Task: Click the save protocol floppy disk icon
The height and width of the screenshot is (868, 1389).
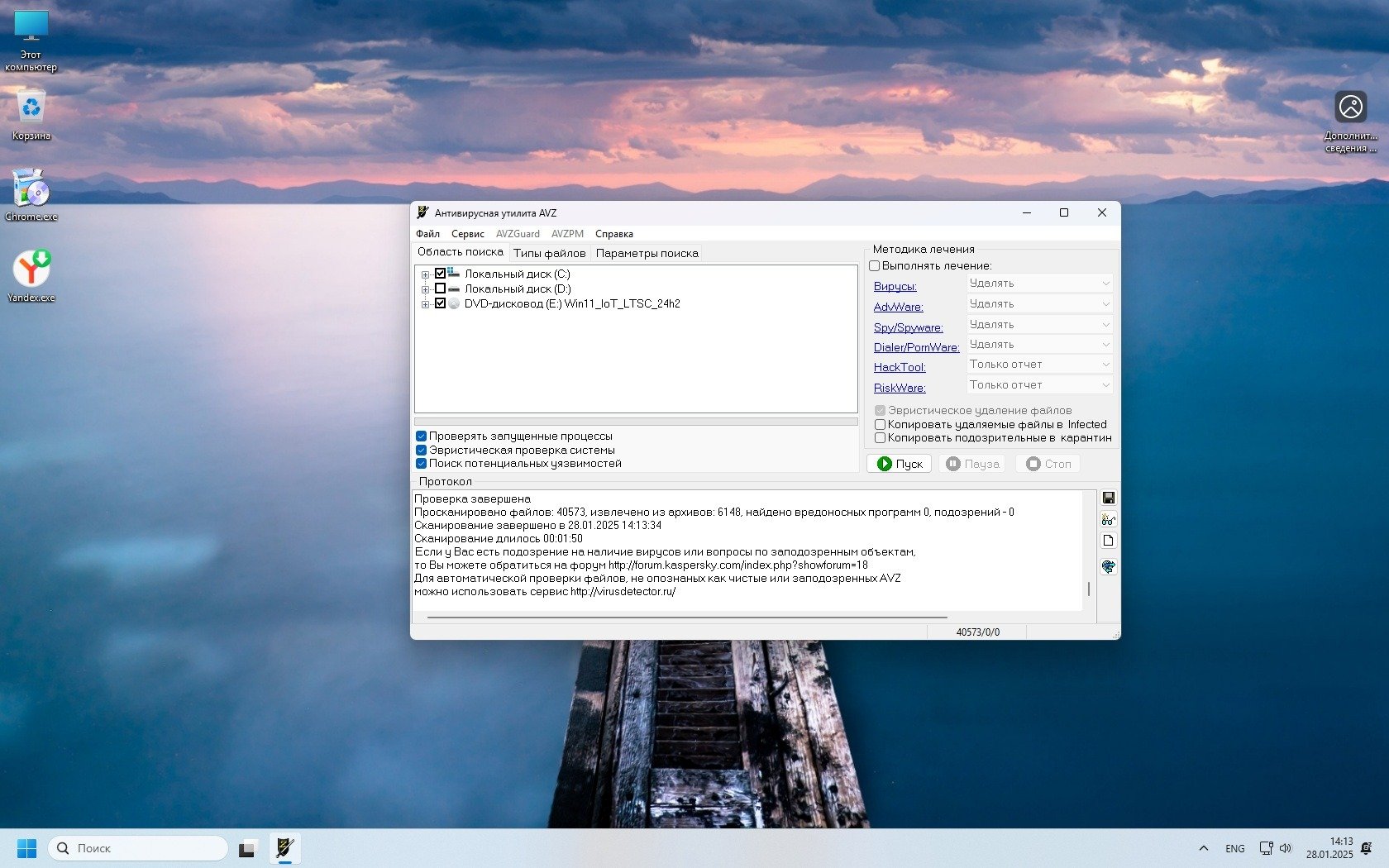Action: (x=1108, y=498)
